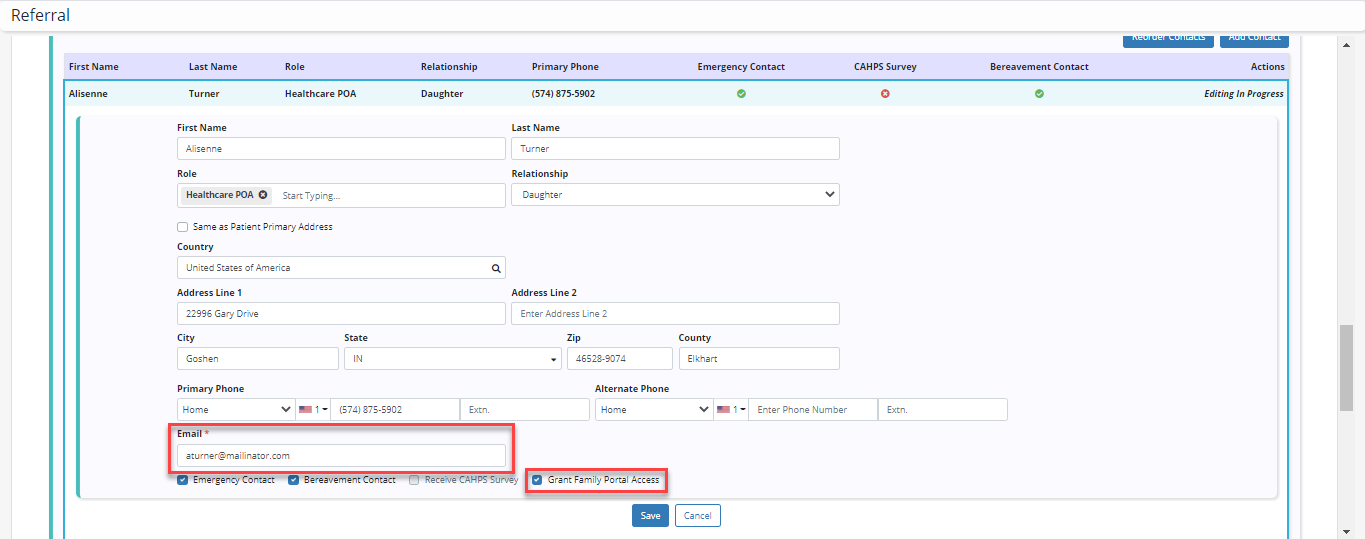
Task: Save the contact changes
Action: (x=650, y=516)
